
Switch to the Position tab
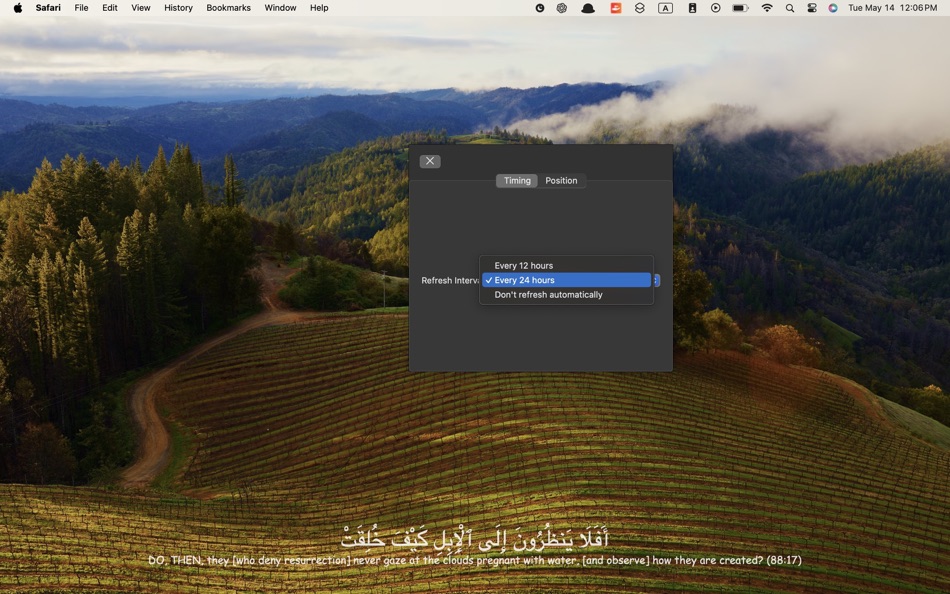coord(561,181)
